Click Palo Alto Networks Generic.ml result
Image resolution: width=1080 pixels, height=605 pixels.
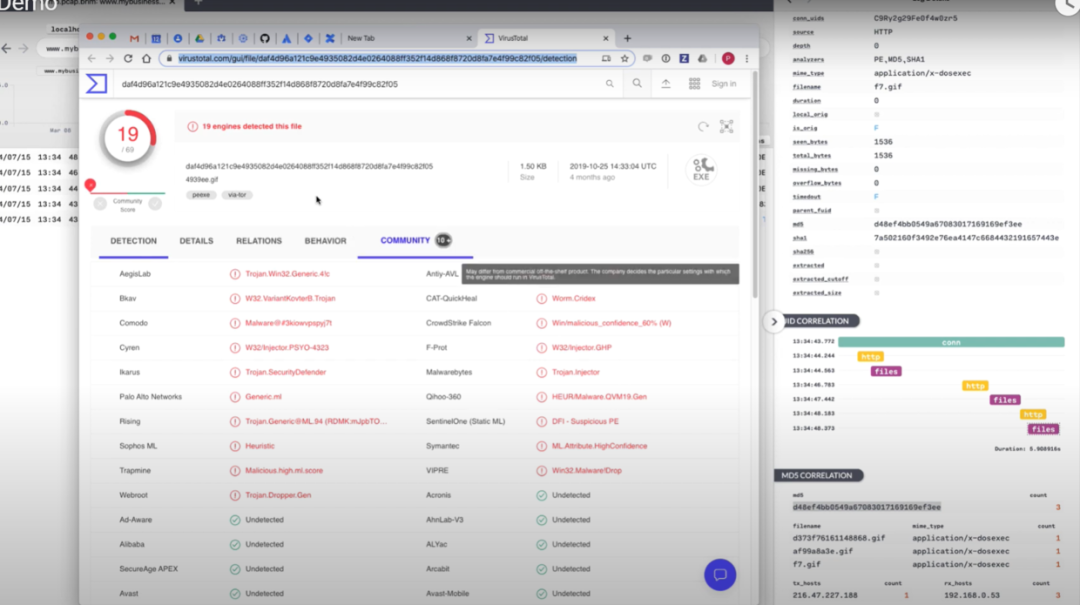coord(263,397)
